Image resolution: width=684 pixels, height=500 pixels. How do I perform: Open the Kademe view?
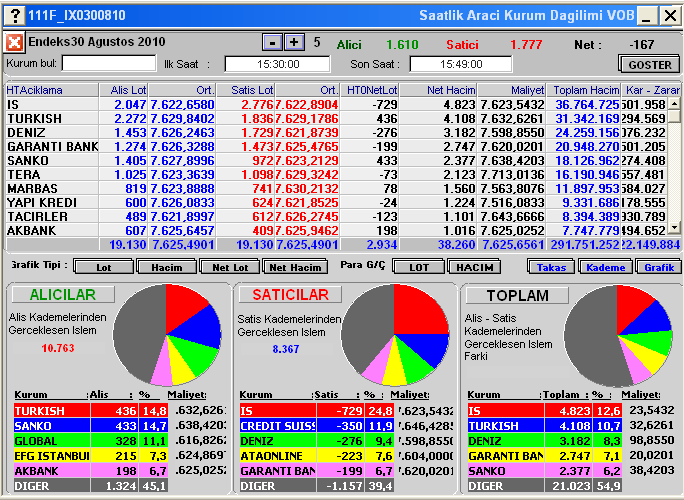tap(605, 267)
